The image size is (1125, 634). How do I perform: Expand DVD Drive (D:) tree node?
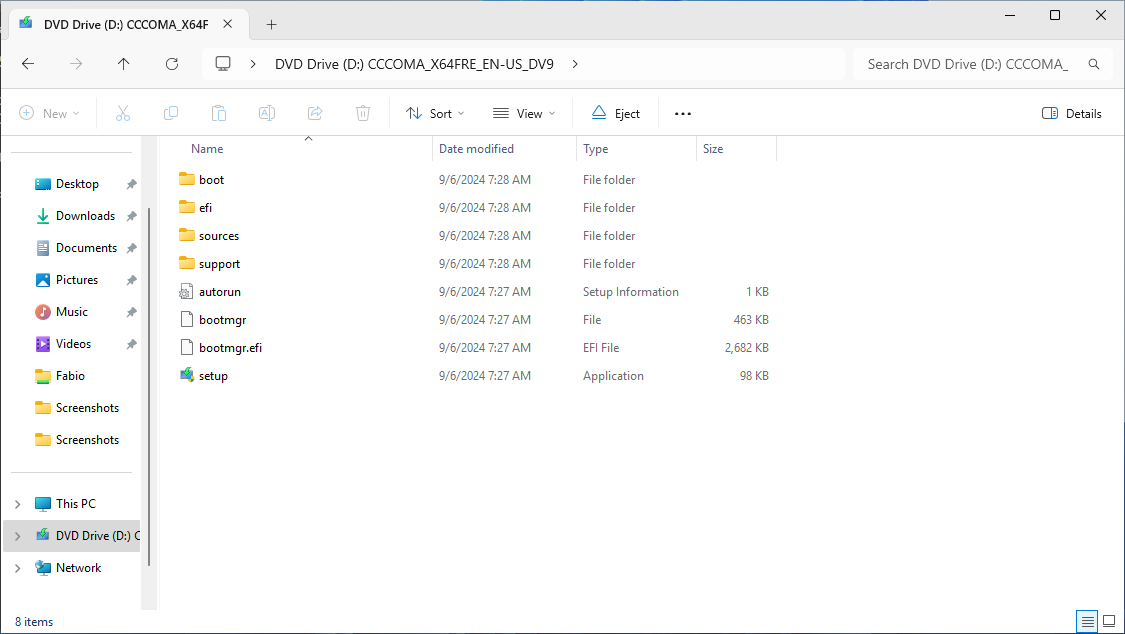[18, 536]
